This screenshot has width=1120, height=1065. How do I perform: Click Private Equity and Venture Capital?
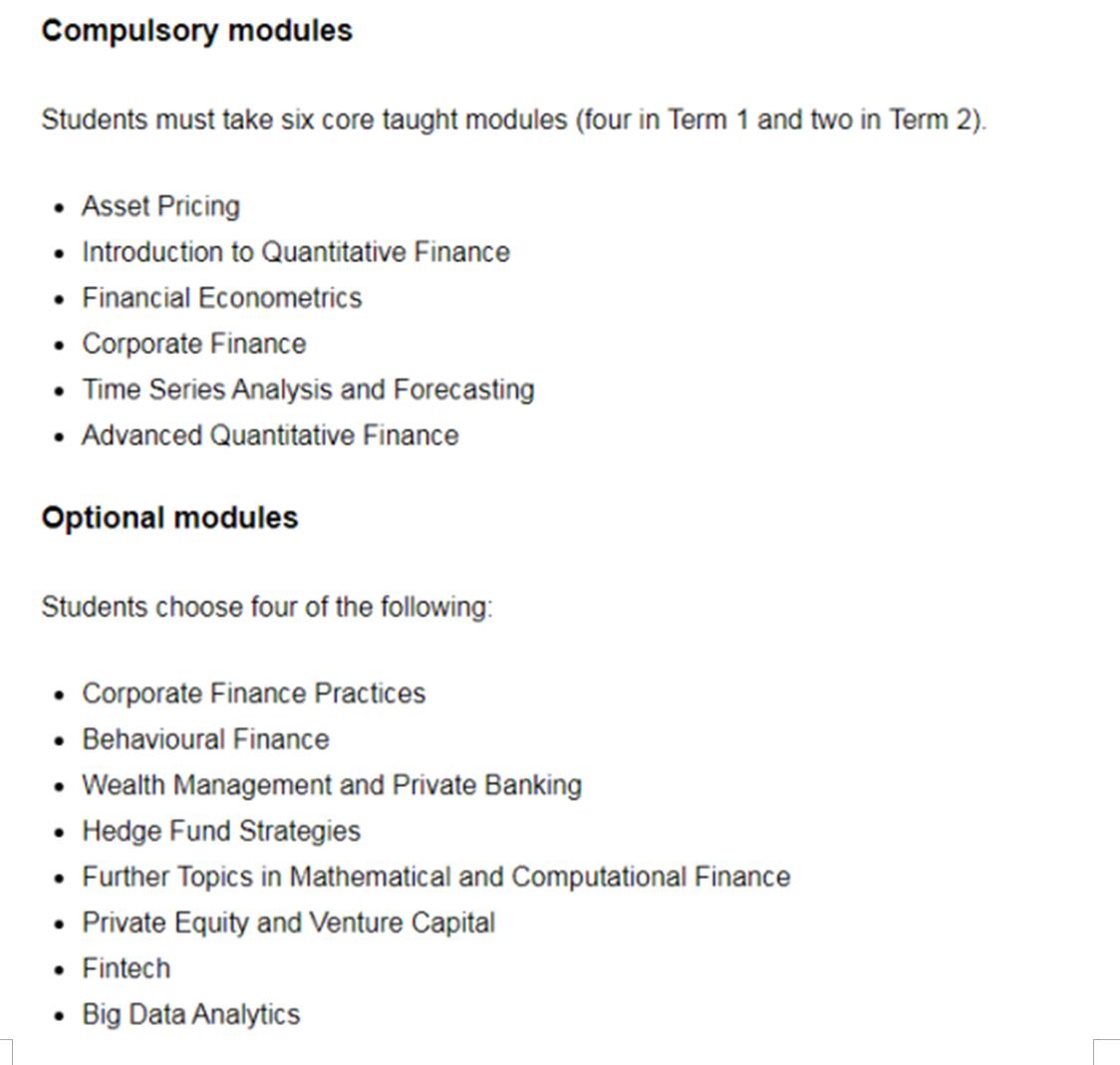coord(288,923)
